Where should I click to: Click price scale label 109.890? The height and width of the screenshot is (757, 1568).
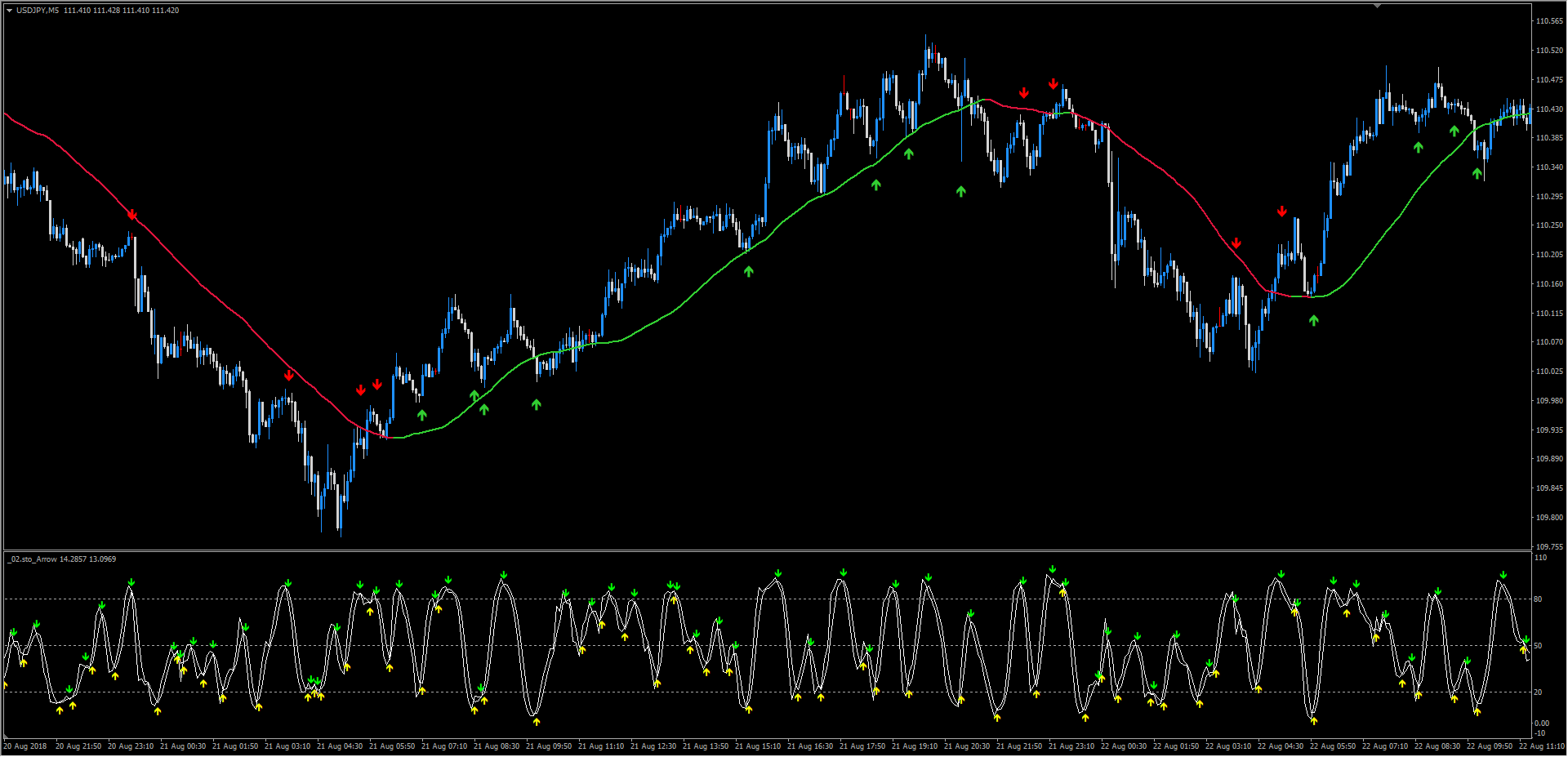point(1549,459)
